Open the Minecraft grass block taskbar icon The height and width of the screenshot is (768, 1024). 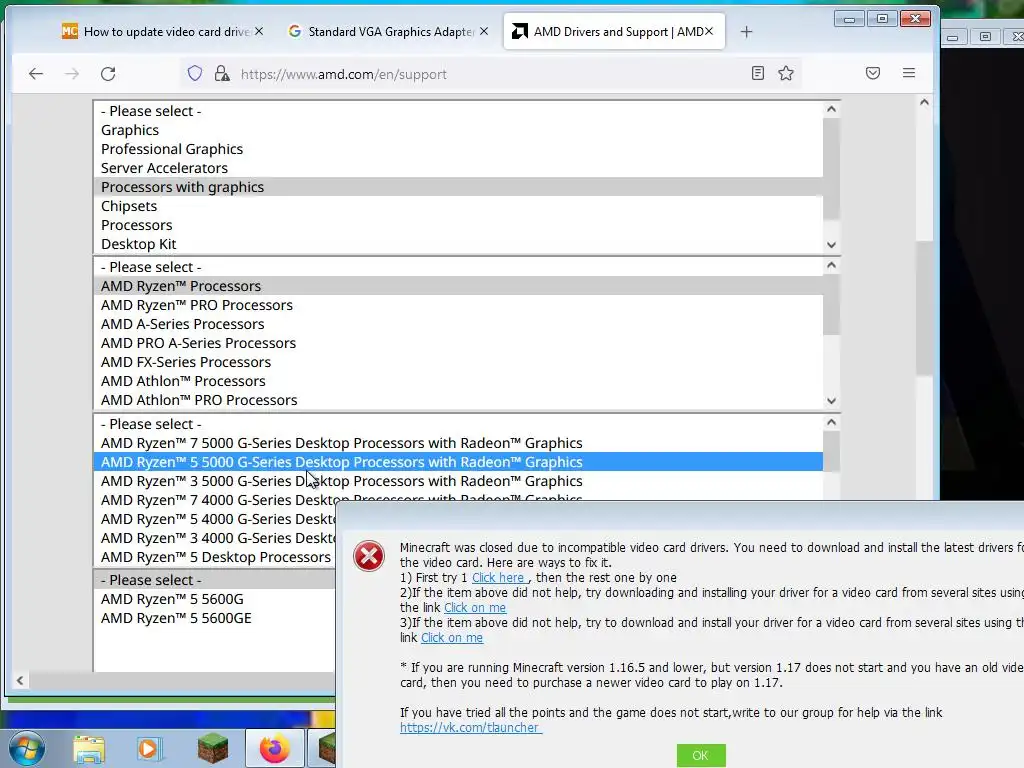coord(213,748)
